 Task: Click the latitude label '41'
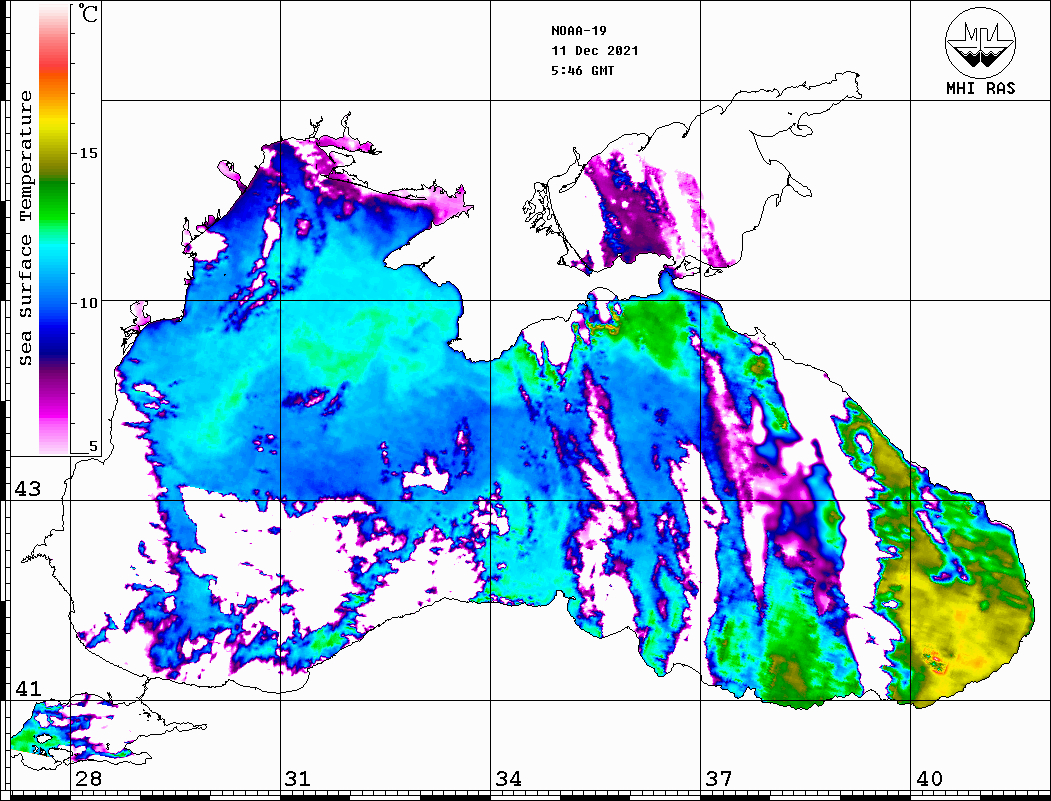coord(27,689)
